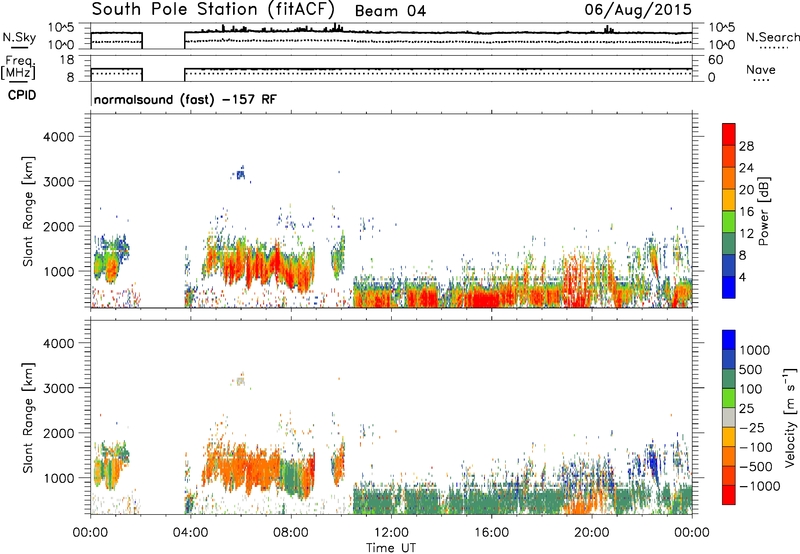The image size is (800, 554).
Task: Click the '60' Nave axis tick
Action: coord(715,60)
